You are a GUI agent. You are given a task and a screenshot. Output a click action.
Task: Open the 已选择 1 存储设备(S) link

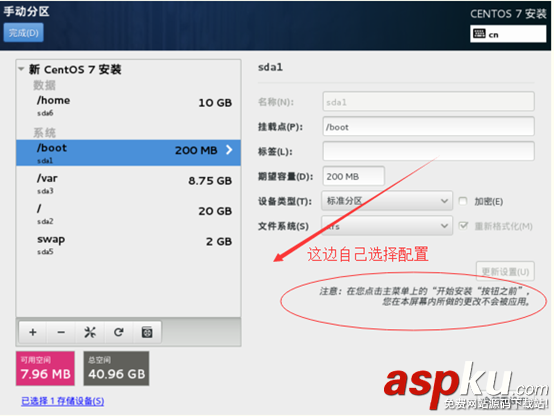tap(63, 401)
